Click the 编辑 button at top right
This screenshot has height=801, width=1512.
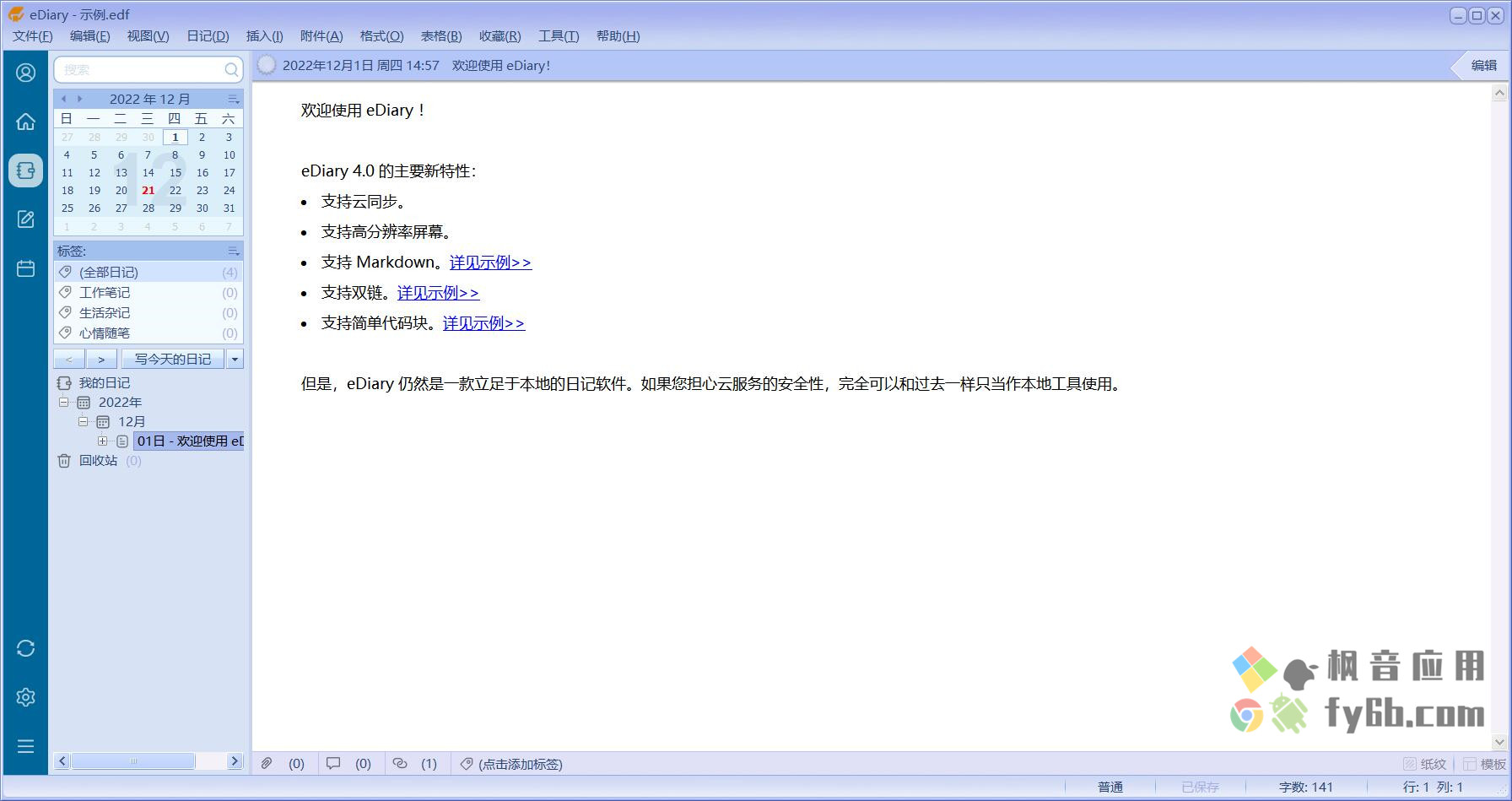click(x=1483, y=65)
